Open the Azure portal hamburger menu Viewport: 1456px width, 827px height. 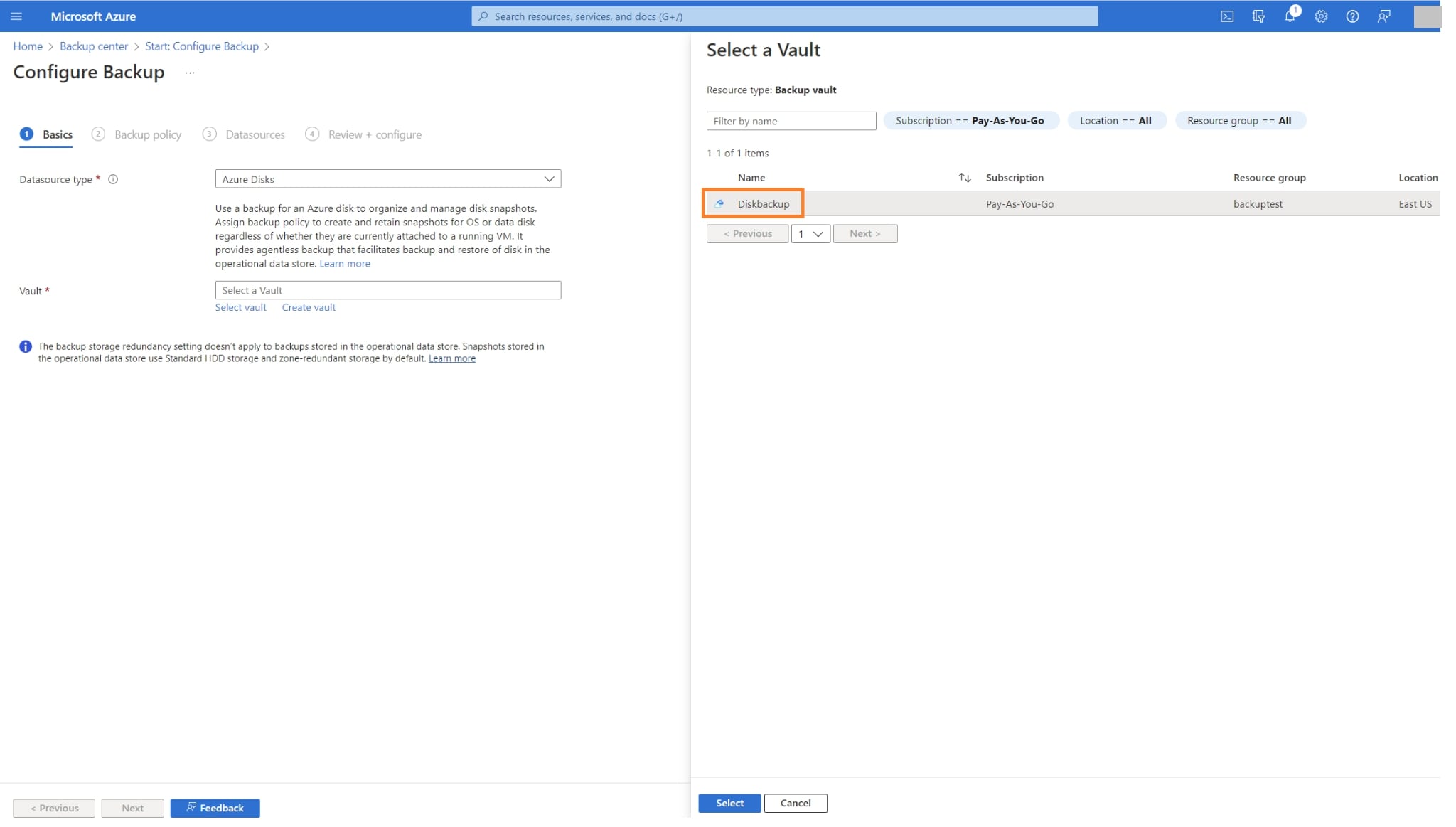click(x=16, y=16)
